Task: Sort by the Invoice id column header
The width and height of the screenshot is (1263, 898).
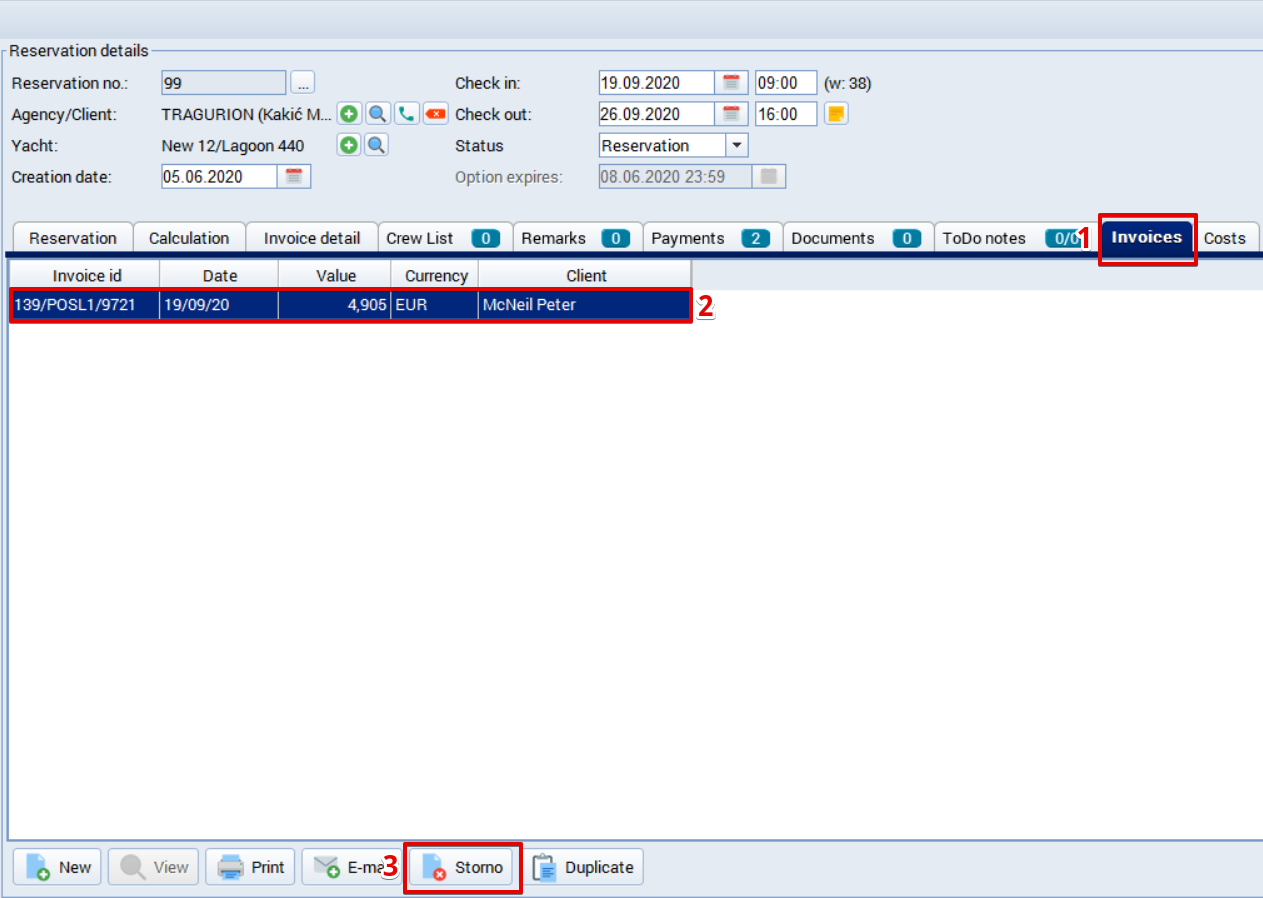Action: pyautogui.click(x=86, y=275)
